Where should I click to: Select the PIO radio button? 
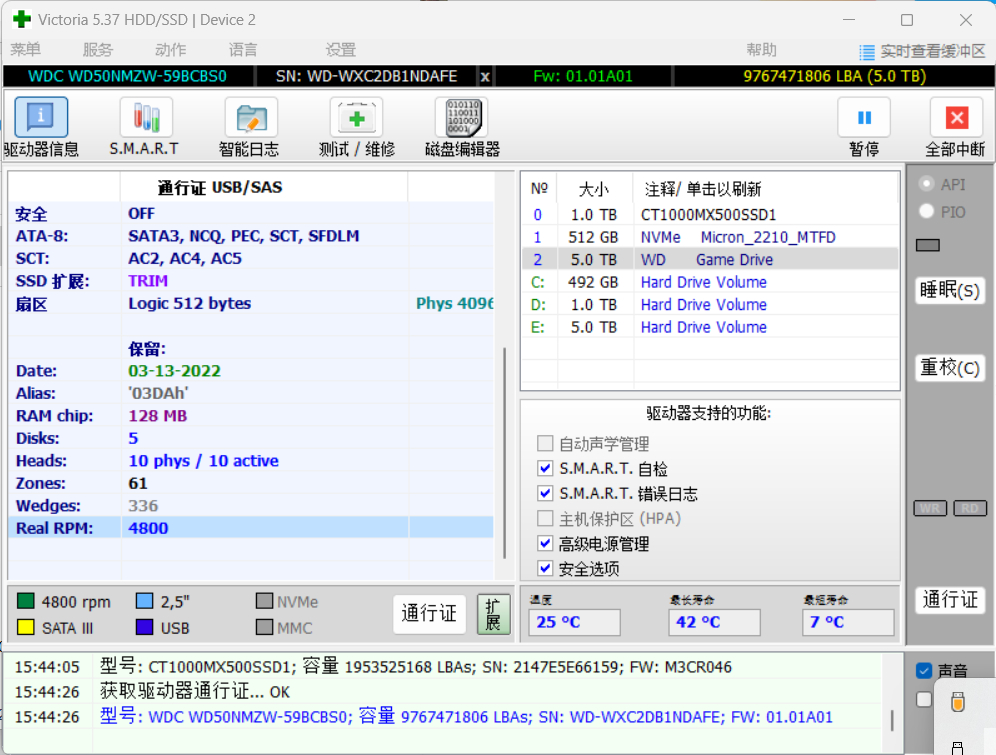926,211
